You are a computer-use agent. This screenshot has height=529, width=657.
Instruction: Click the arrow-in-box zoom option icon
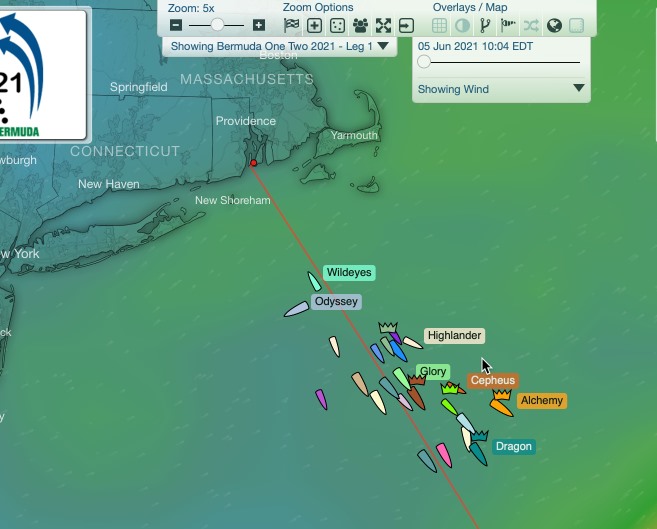pyautogui.click(x=406, y=25)
